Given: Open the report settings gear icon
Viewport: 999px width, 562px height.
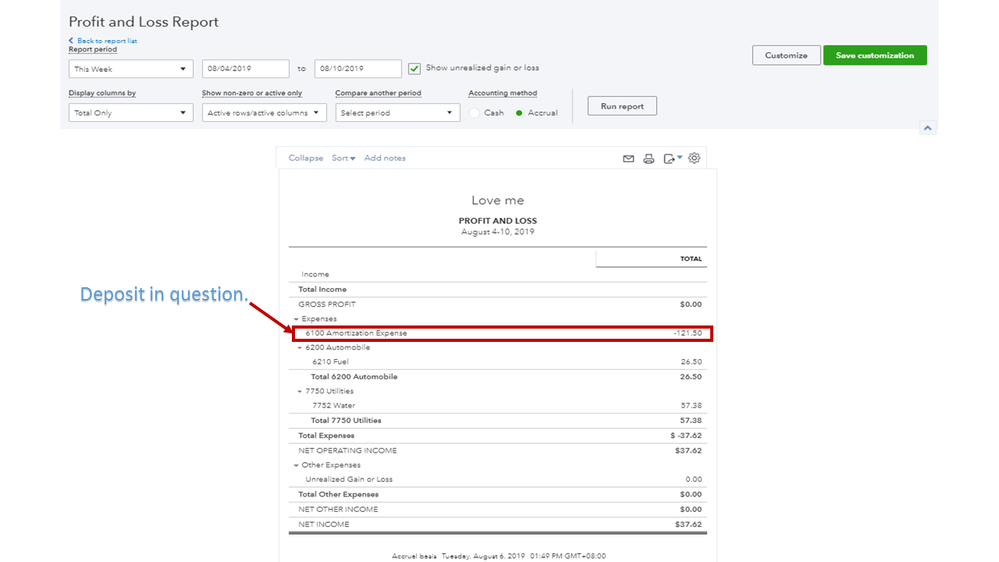Looking at the screenshot, I should tap(695, 158).
